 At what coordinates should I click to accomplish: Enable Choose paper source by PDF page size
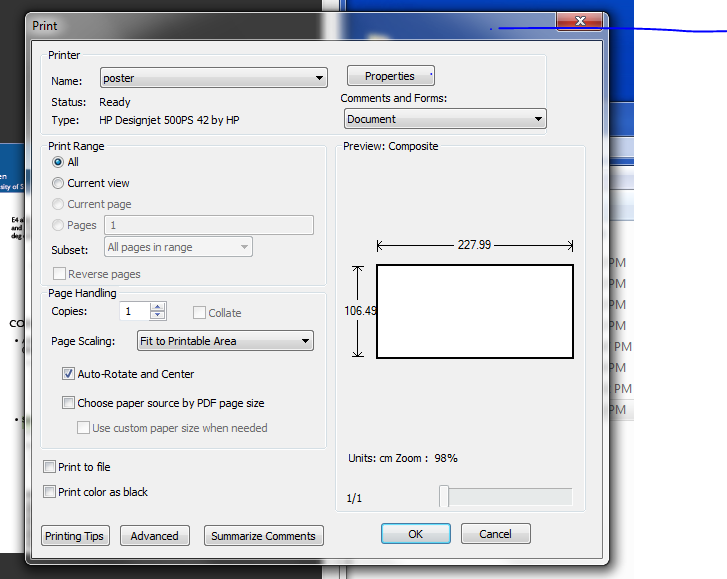point(68,403)
